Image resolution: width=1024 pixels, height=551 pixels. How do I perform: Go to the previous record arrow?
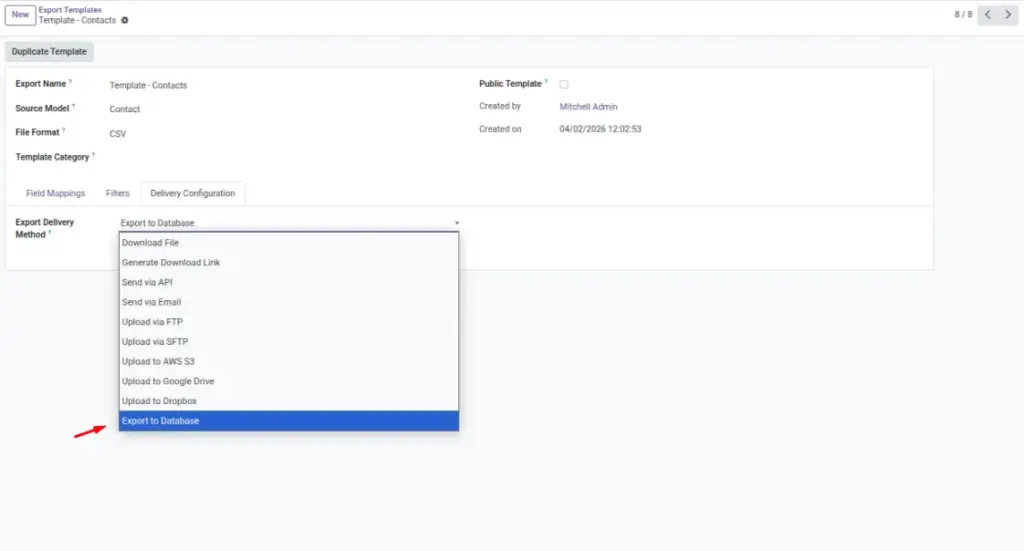pos(987,14)
